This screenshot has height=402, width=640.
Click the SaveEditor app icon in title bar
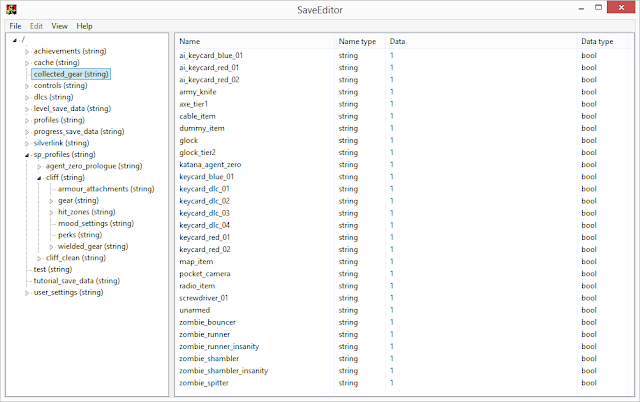point(9,8)
